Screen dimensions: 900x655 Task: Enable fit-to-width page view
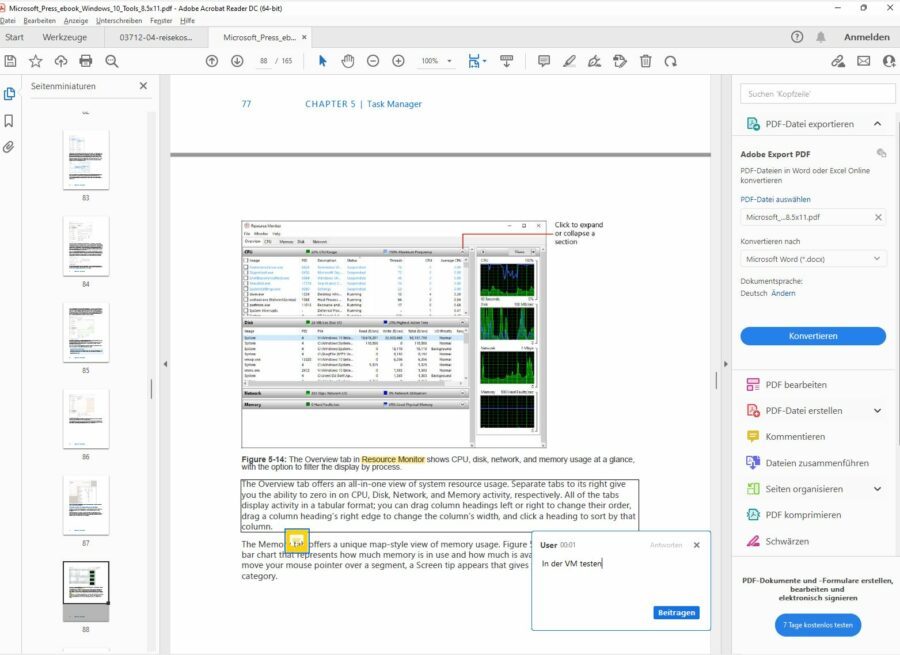[x=473, y=61]
